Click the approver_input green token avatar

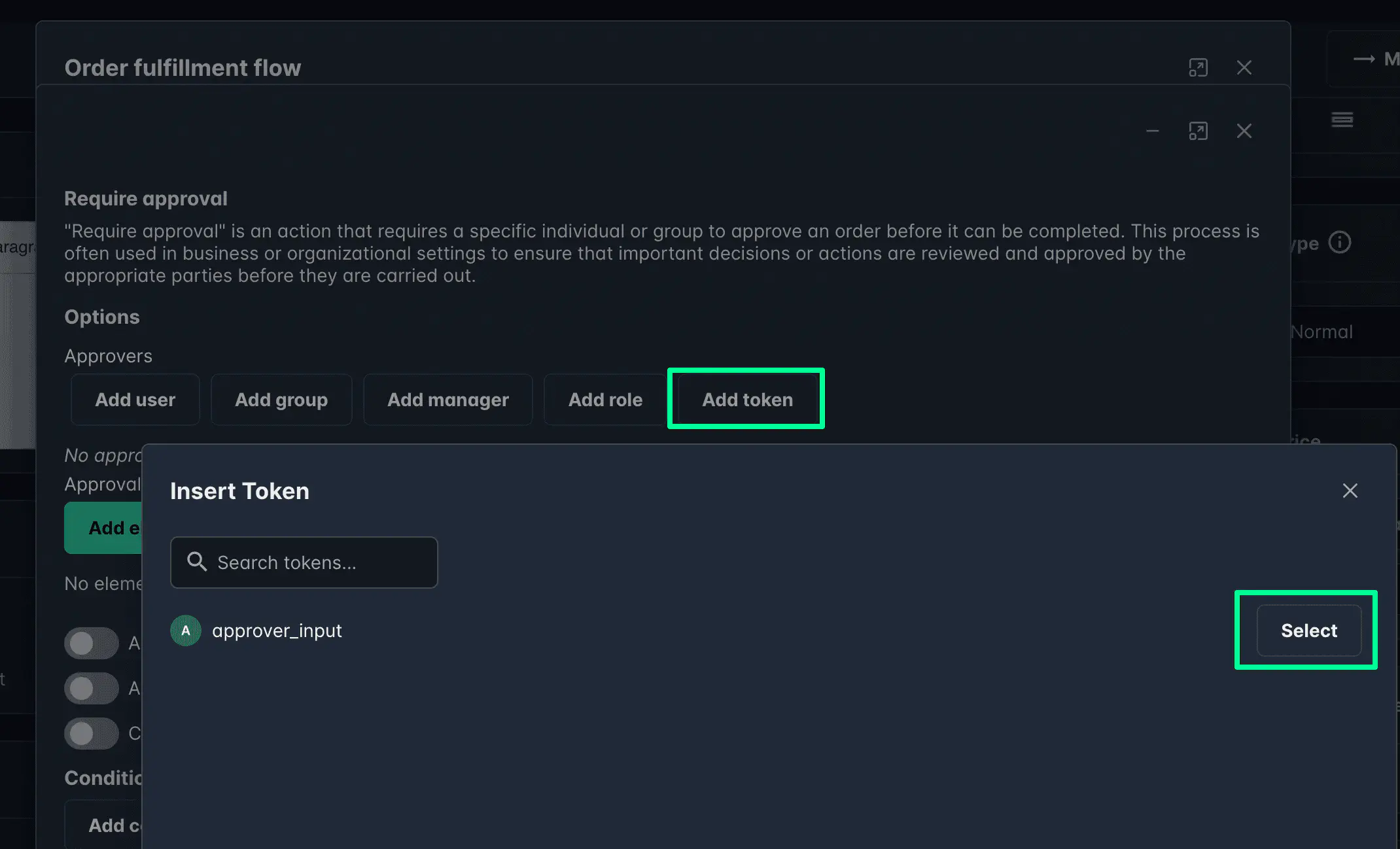click(x=186, y=630)
